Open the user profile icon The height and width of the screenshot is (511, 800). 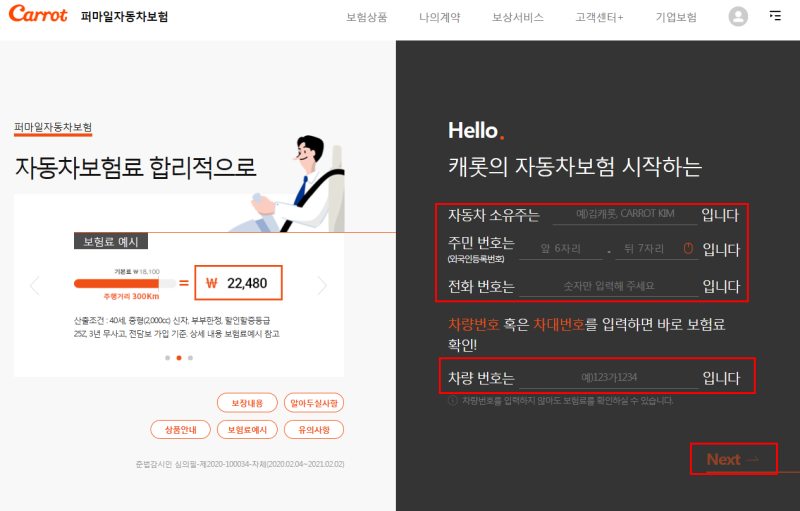coord(738,16)
